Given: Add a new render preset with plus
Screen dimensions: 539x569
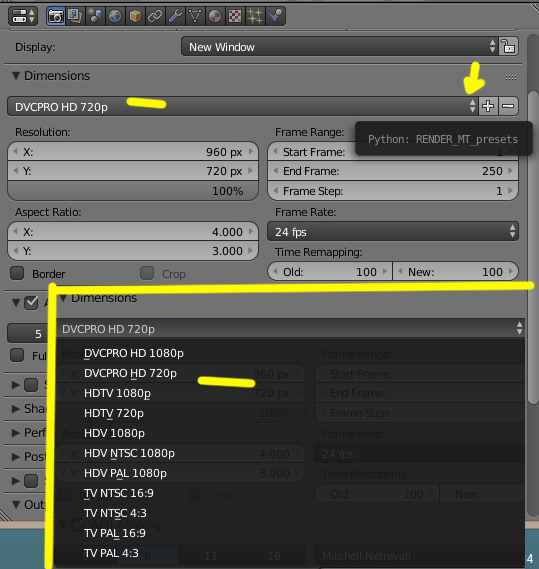Looking at the screenshot, I should [x=488, y=106].
